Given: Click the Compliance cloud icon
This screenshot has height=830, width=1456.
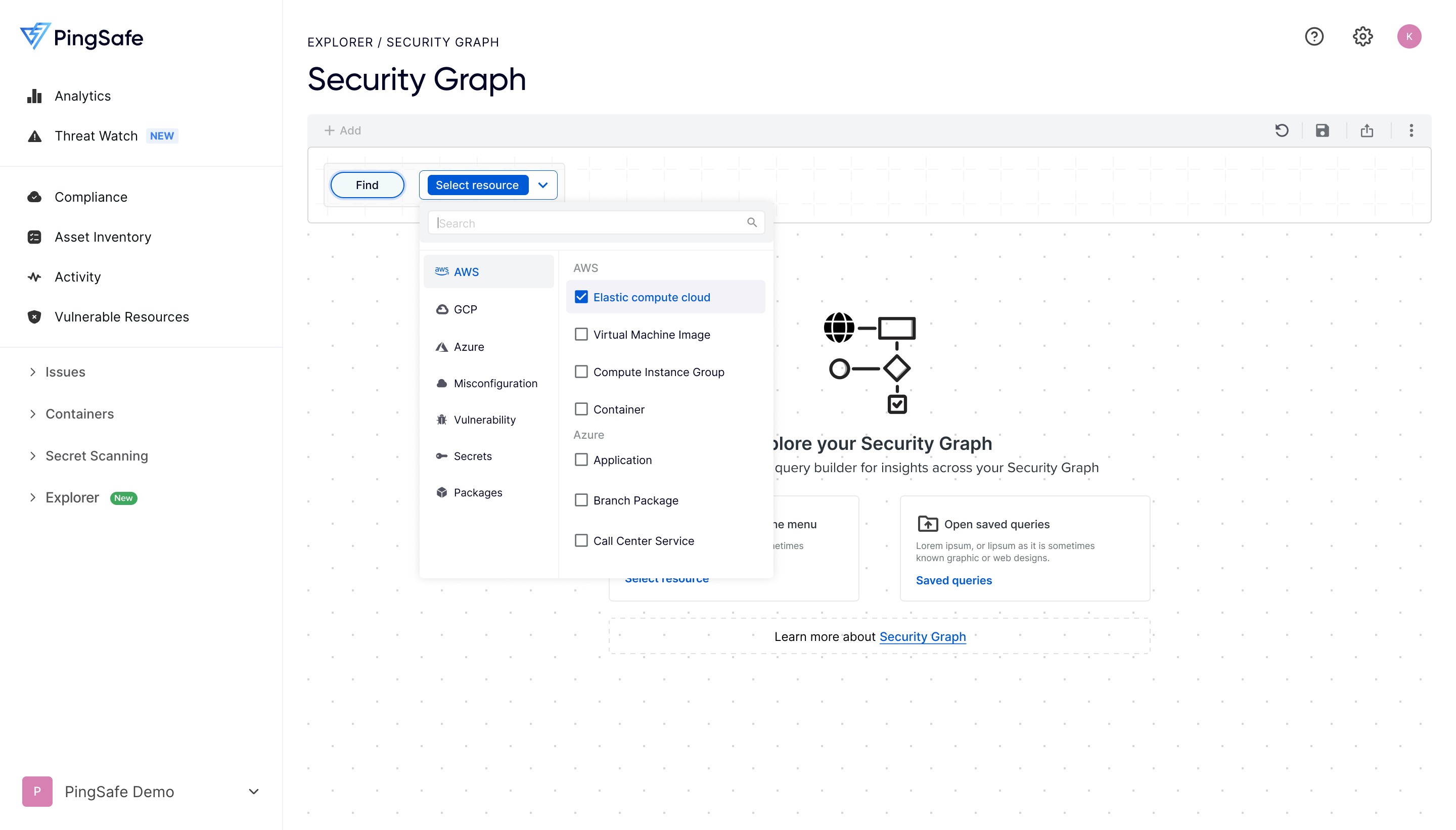Looking at the screenshot, I should pyautogui.click(x=34, y=197).
